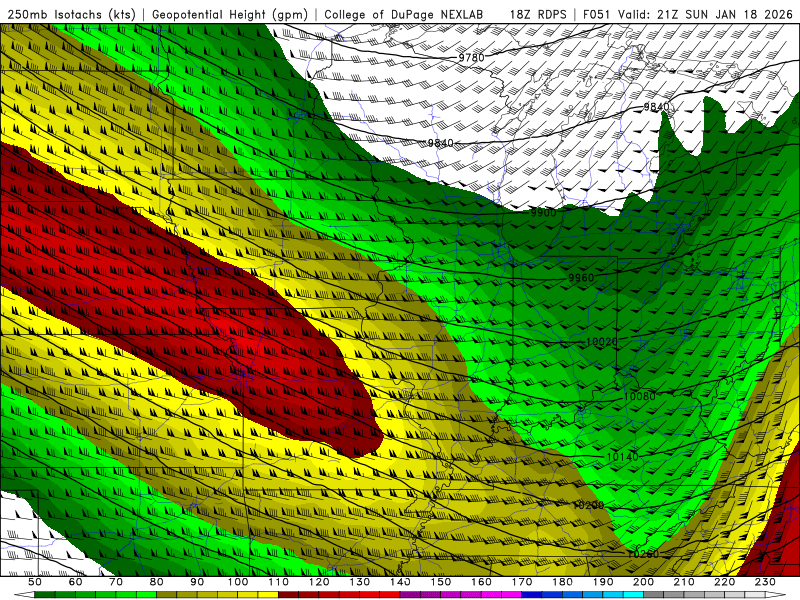Click the 70 value on the color scale
Viewport: 800px width, 600px height.
tap(116, 582)
